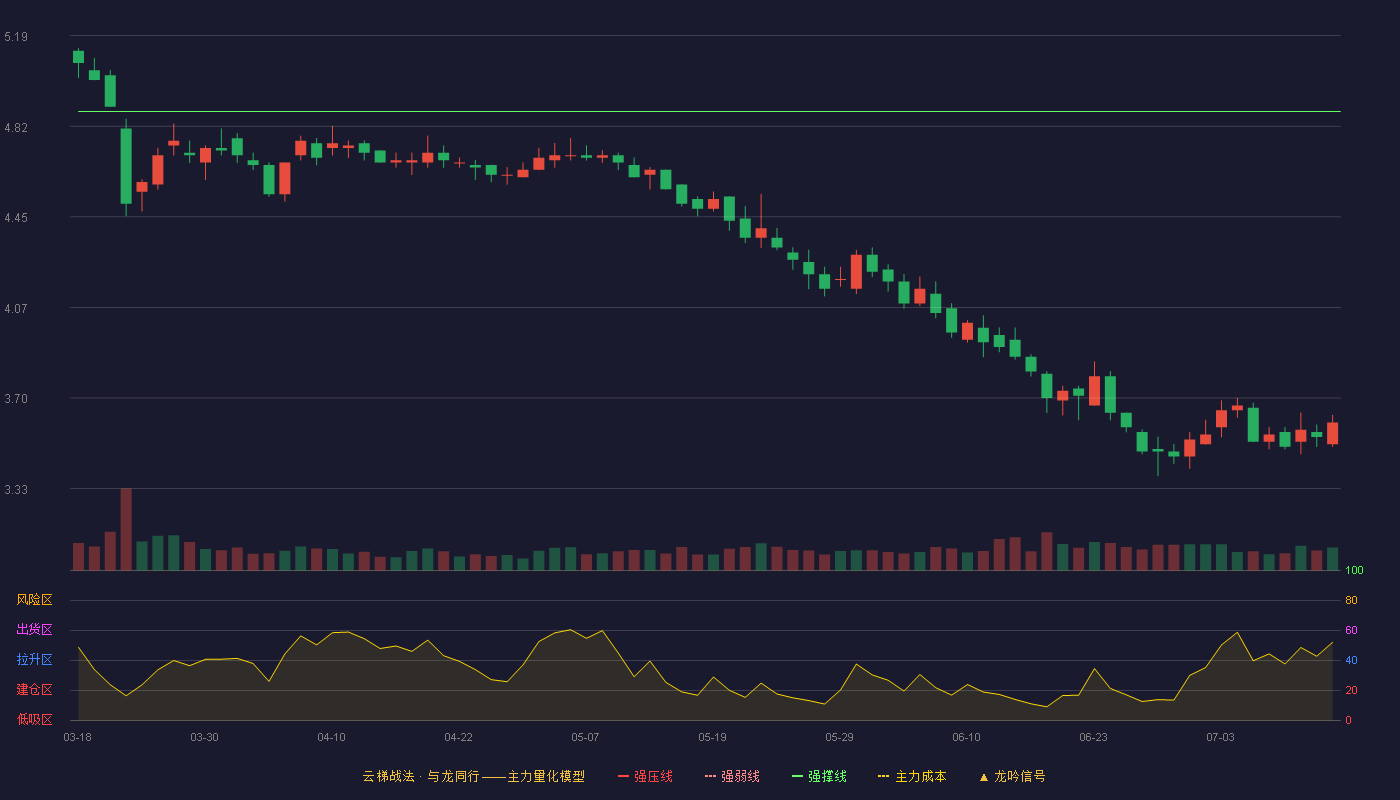Click the 4.82 price axis label
This screenshot has height=800, width=1400.
click(16, 128)
